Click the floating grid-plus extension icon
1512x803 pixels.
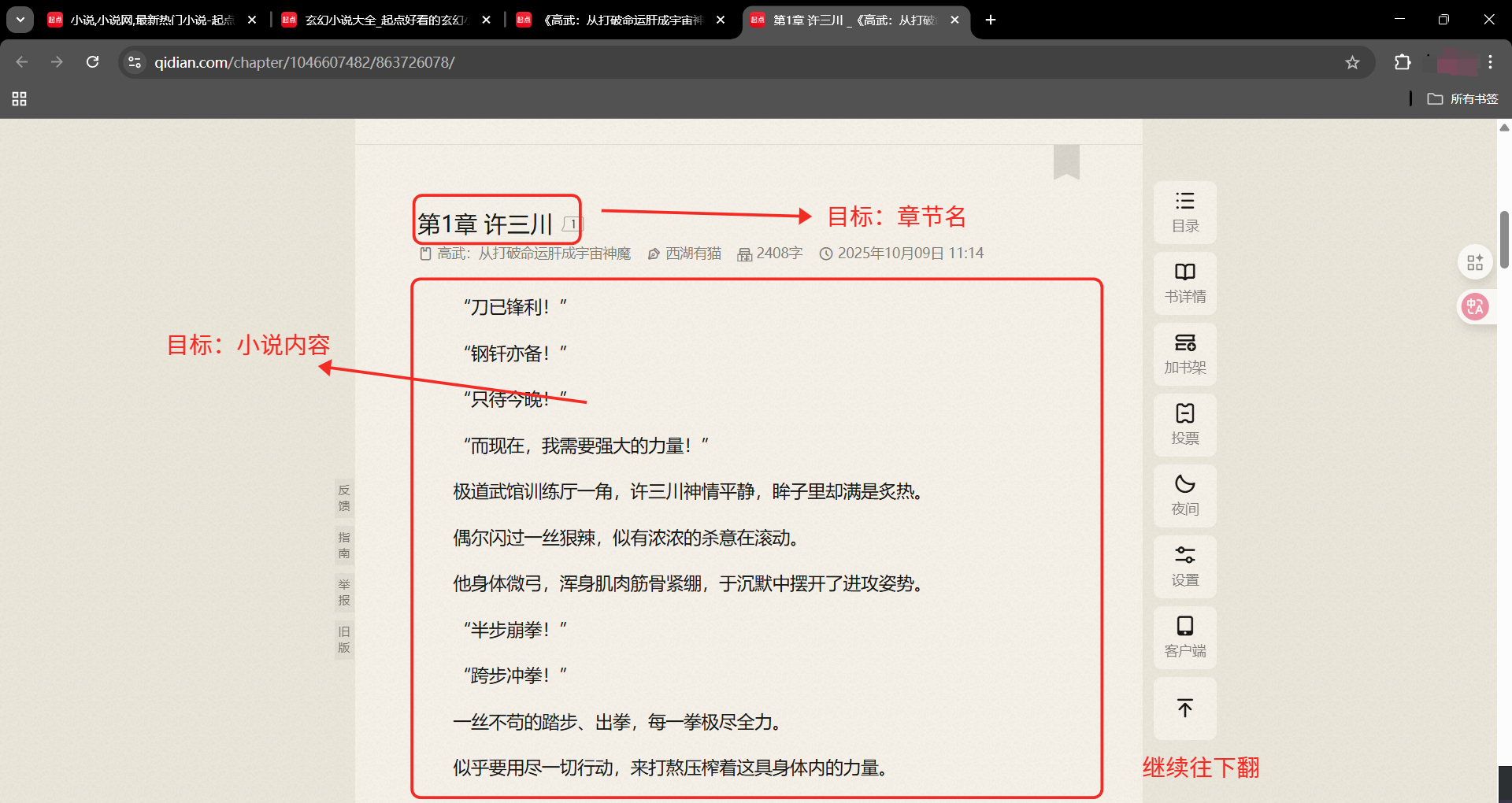click(1475, 262)
